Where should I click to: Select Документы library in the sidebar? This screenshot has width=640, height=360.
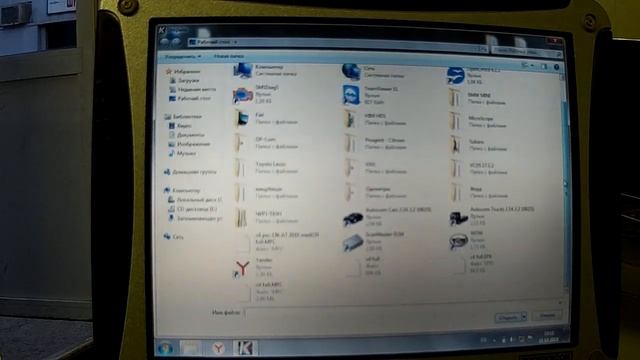coord(187,135)
